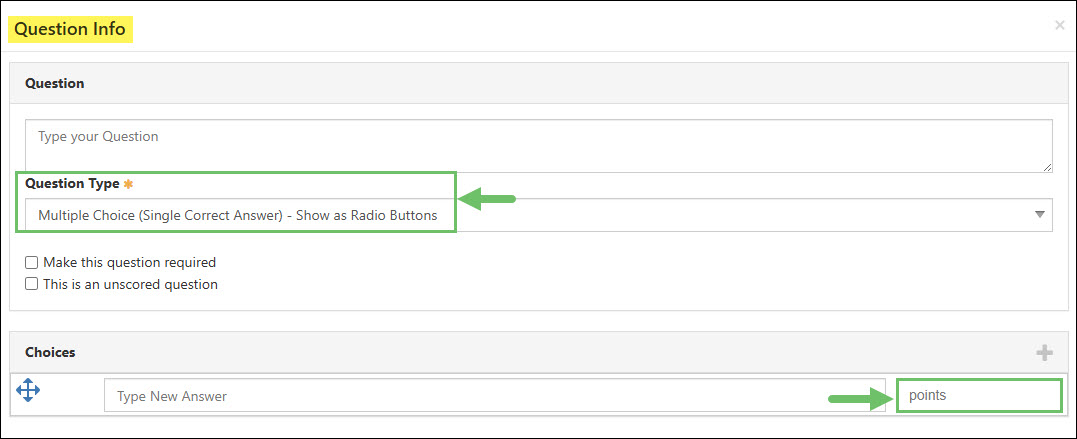
Task: Check This is an unscored question box
Action: (31, 284)
